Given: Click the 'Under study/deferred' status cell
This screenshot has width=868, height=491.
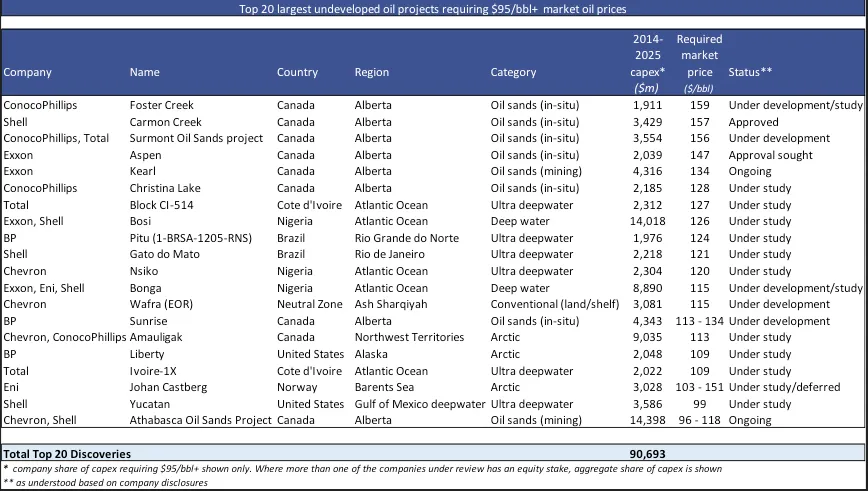Looking at the screenshot, I should coord(784,387).
